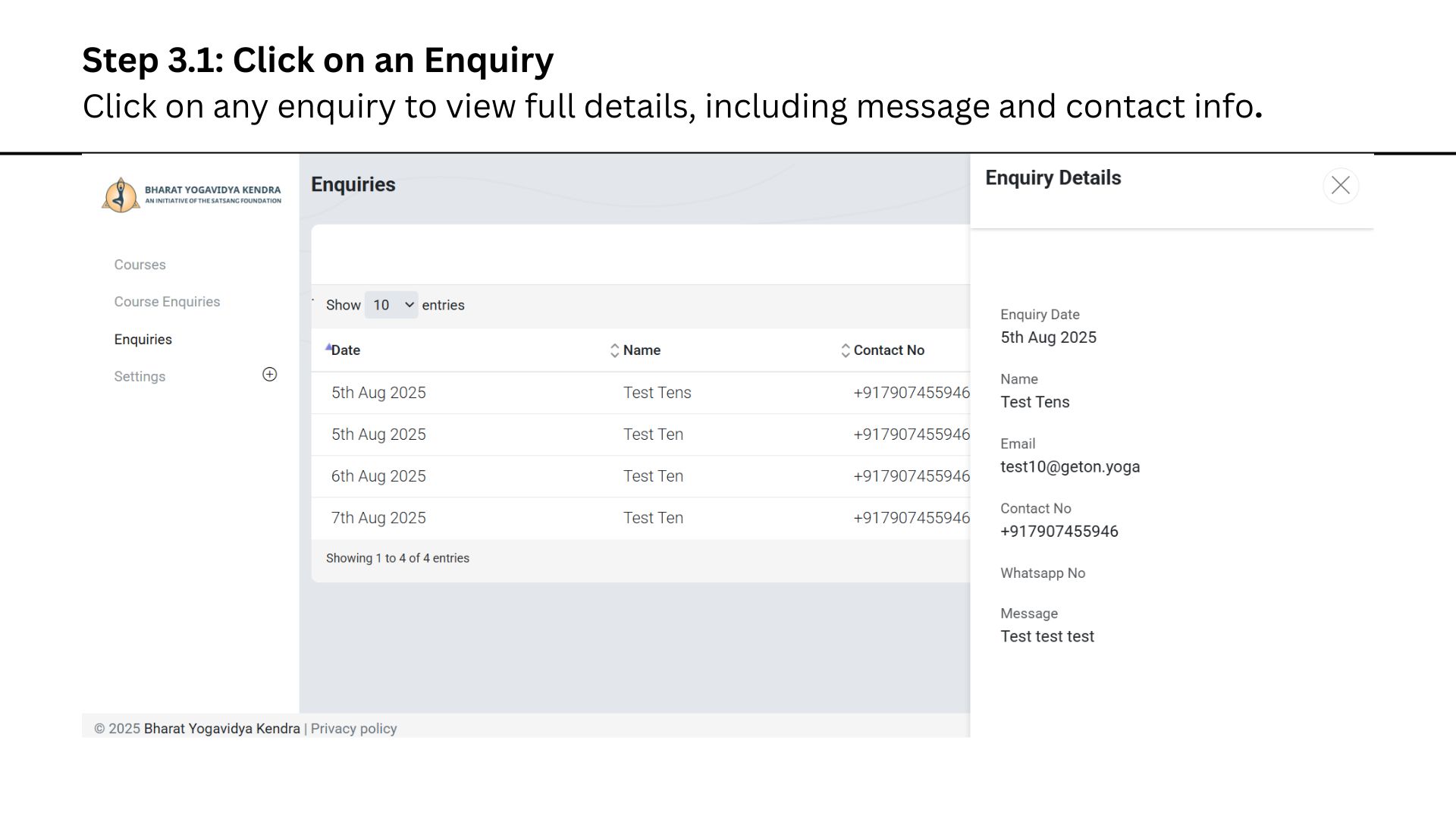This screenshot has height=819, width=1456.
Task: Open the Settings sidebar item
Action: (x=140, y=377)
